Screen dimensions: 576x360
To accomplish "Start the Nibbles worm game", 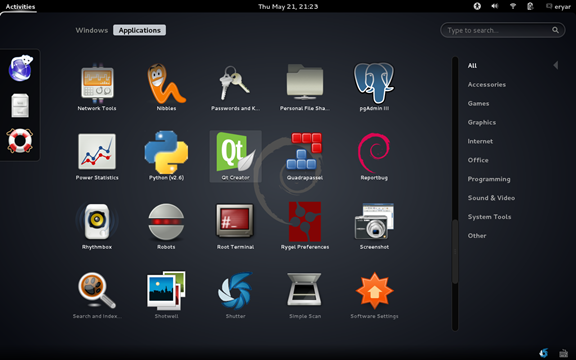I will pyautogui.click(x=166, y=87).
